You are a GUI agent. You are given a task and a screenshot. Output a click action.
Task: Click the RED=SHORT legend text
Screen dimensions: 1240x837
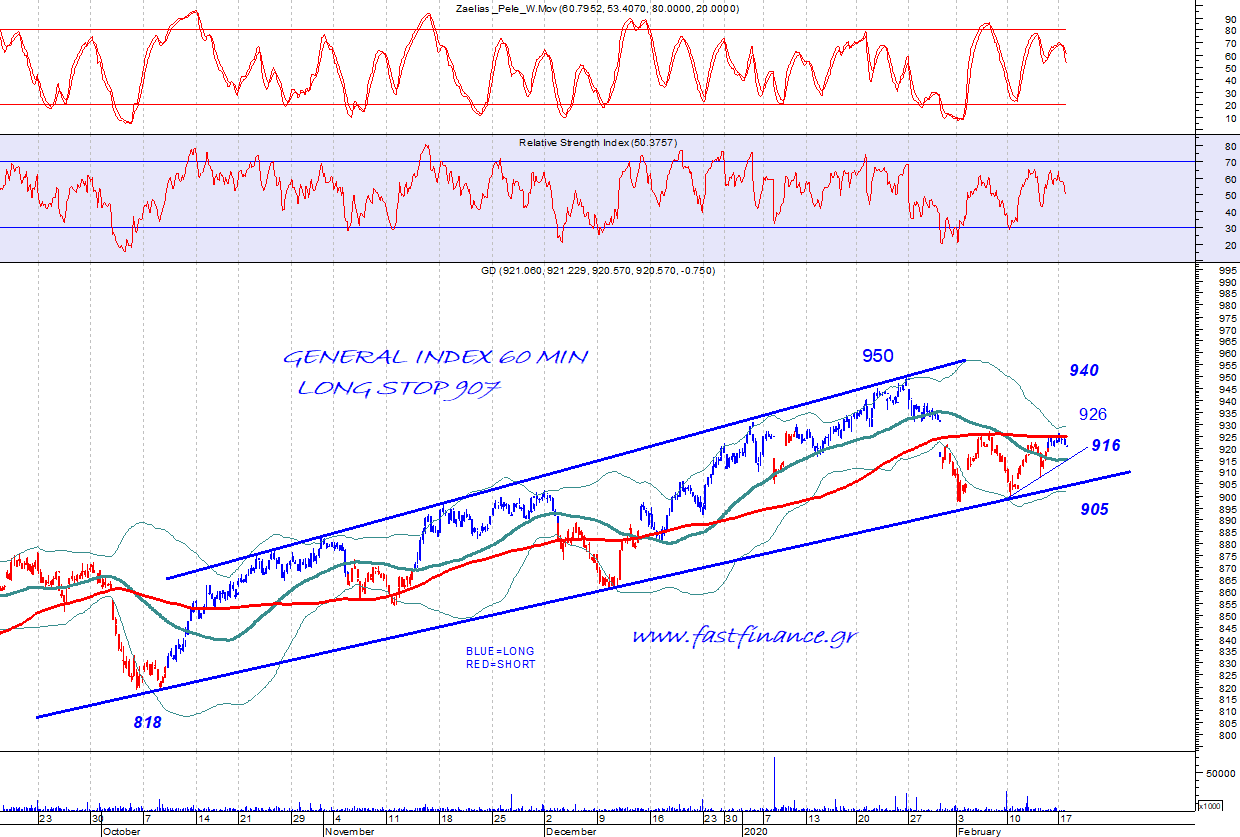point(500,664)
